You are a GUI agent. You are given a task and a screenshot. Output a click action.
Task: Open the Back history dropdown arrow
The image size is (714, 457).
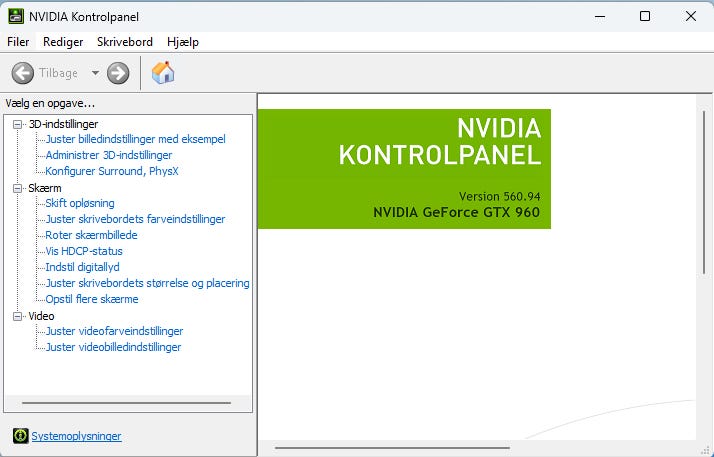pyautogui.click(x=95, y=73)
